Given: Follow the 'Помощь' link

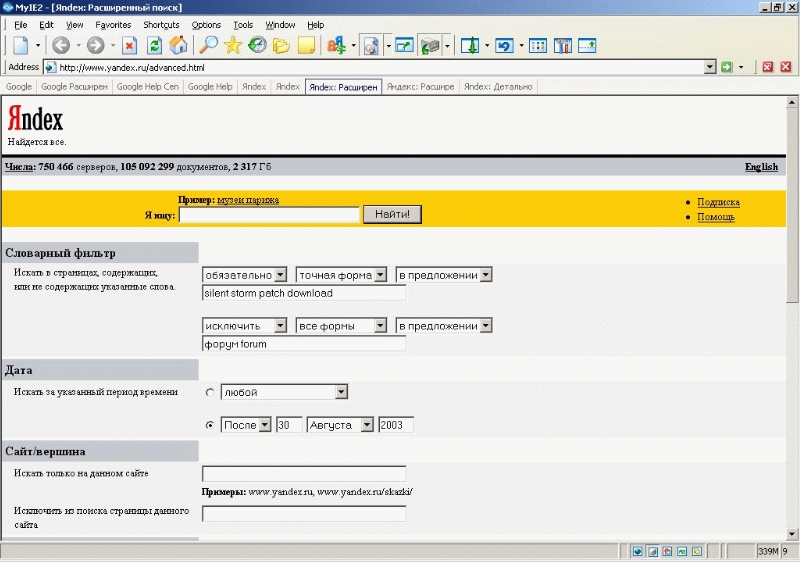Looking at the screenshot, I should 716,217.
